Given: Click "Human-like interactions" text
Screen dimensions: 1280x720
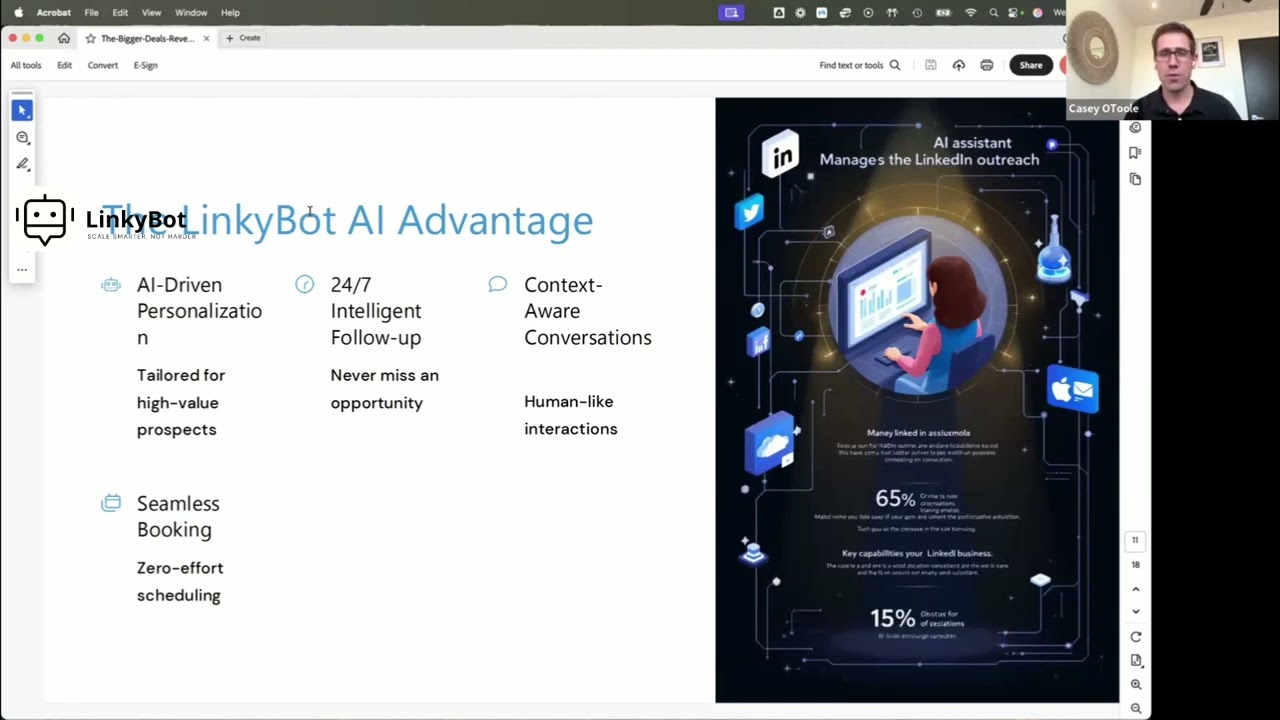Looking at the screenshot, I should point(571,415).
